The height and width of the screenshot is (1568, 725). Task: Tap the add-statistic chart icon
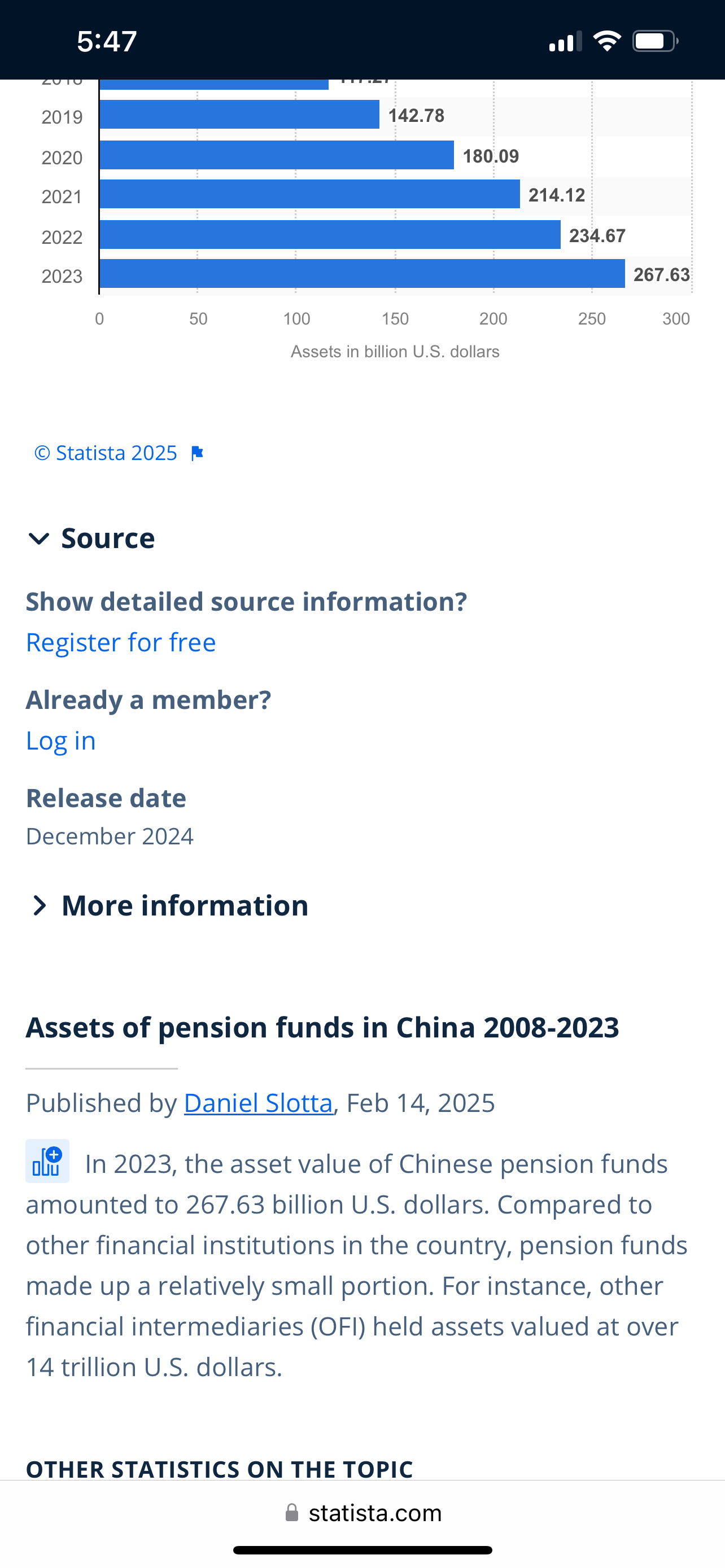47,1161
